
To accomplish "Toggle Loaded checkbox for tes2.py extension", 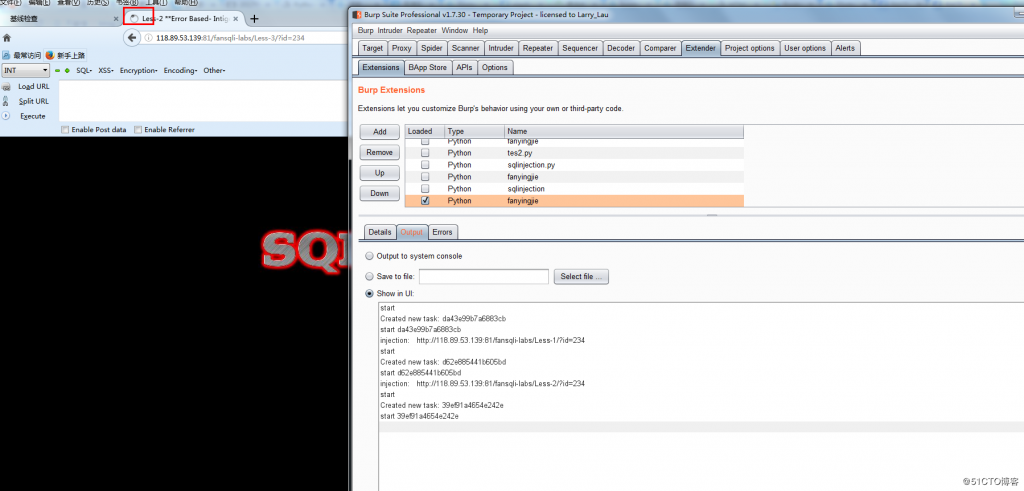I will pyautogui.click(x=425, y=153).
